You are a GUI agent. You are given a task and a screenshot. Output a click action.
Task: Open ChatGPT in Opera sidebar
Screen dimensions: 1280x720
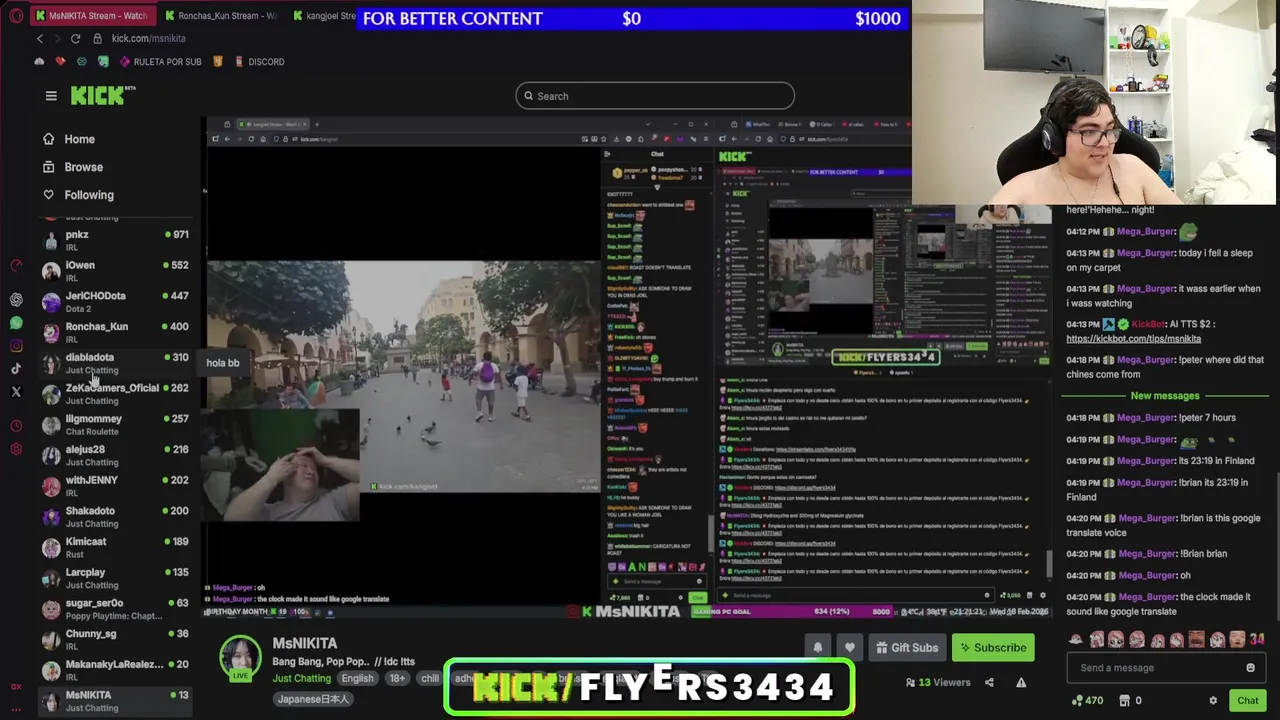click(16, 300)
